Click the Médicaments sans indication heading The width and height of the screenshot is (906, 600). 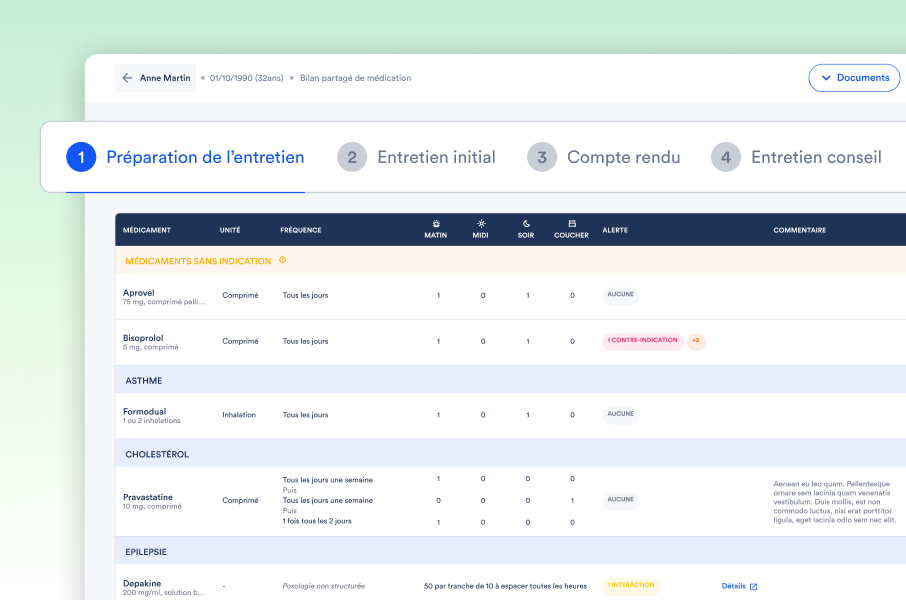point(198,261)
